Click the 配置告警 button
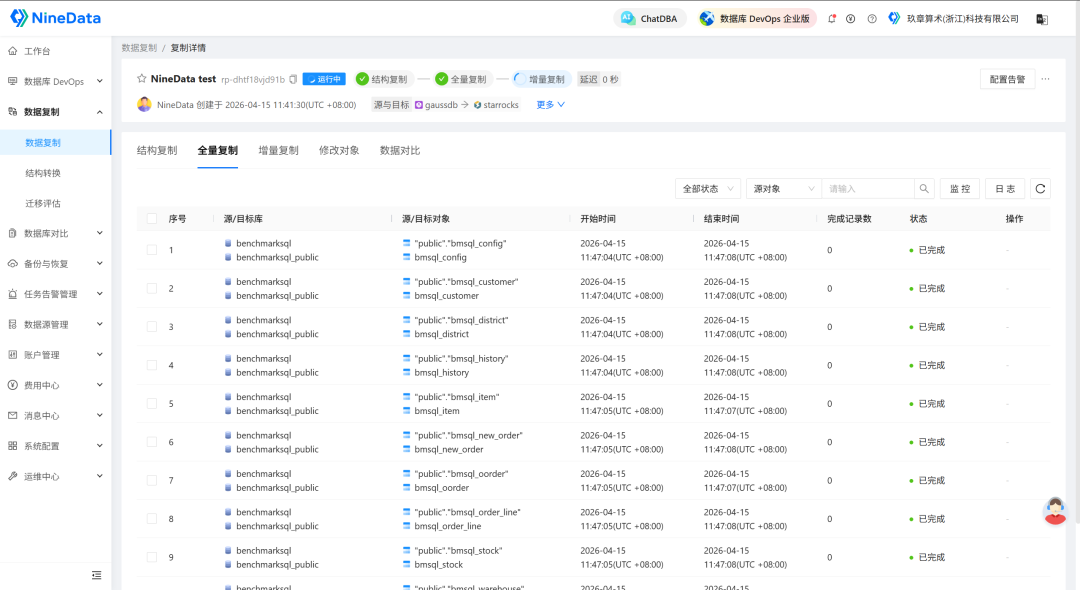This screenshot has height=590, width=1080. point(1007,79)
